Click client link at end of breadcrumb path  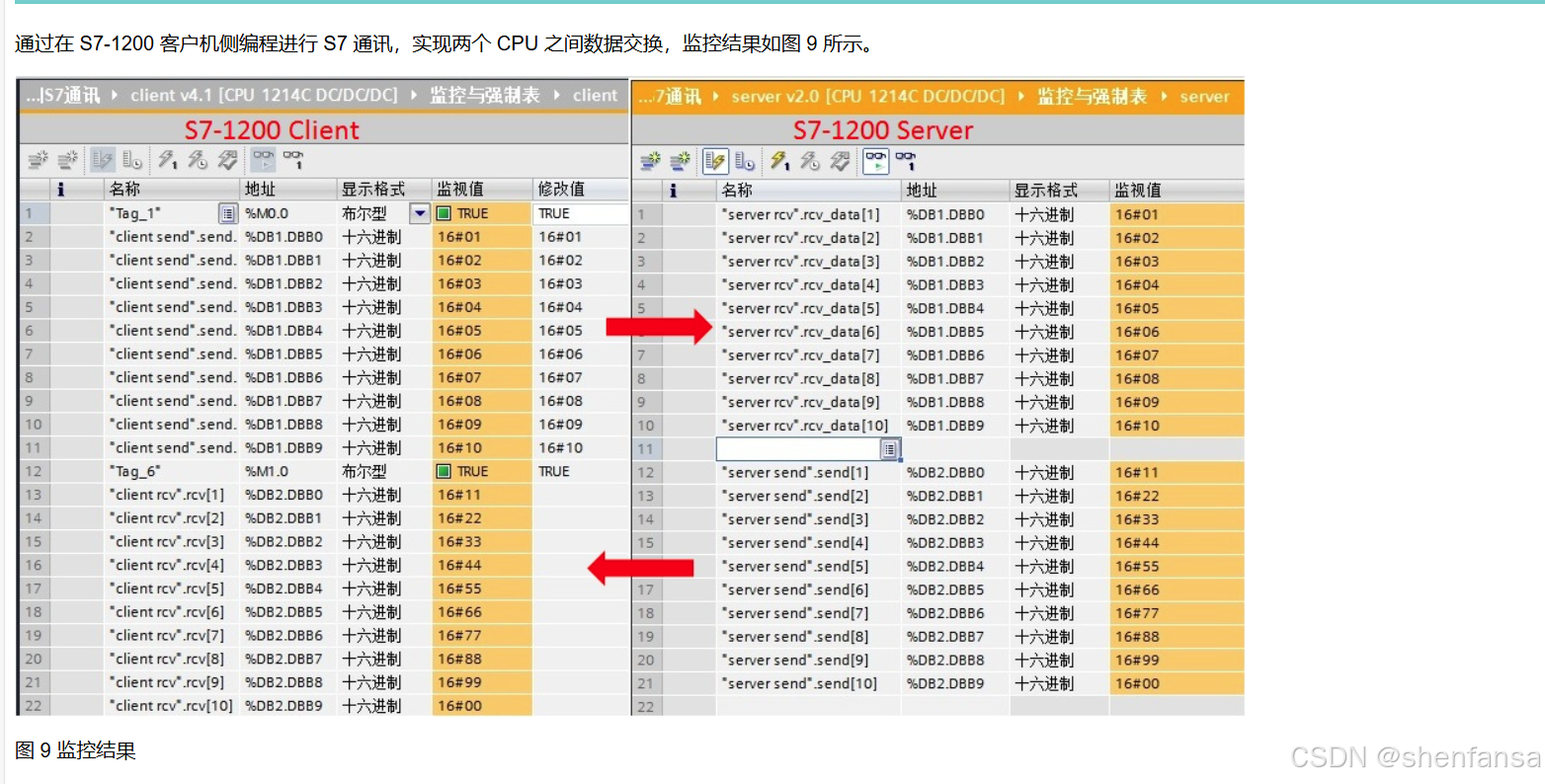click(x=595, y=96)
